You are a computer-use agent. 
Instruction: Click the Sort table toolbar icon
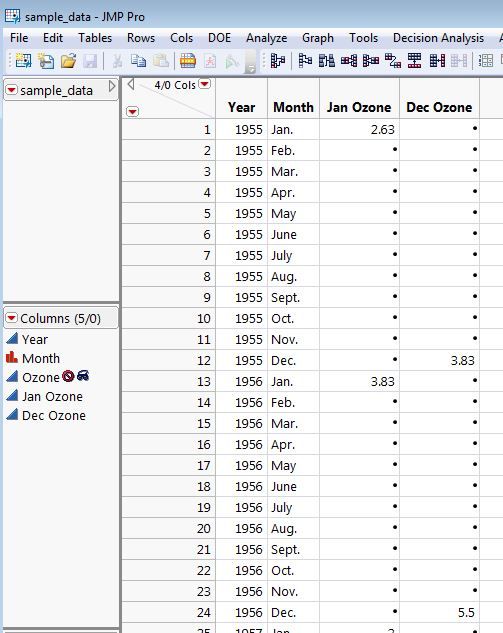click(327, 61)
